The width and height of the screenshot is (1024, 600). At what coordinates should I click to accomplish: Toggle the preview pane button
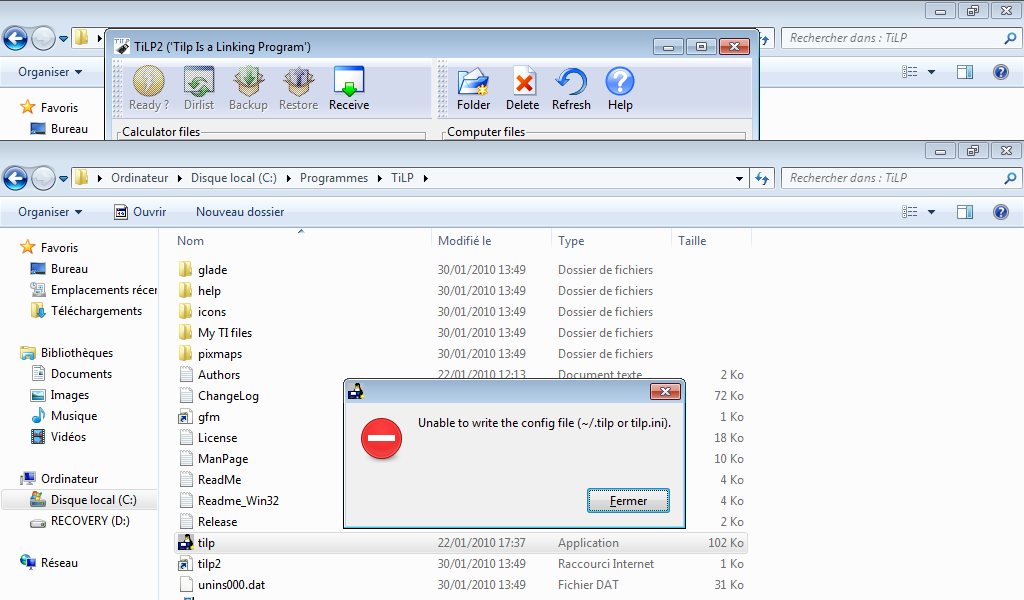(965, 212)
